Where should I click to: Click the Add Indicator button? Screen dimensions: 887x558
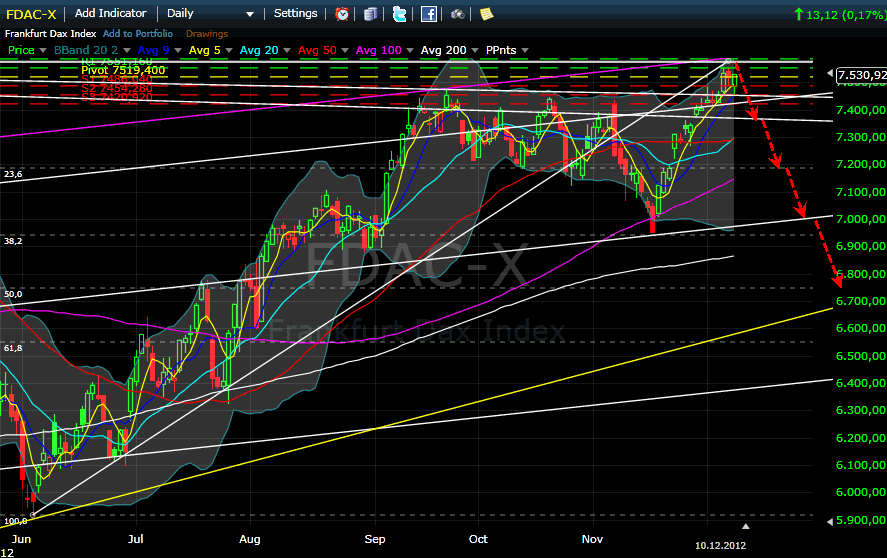pos(110,13)
